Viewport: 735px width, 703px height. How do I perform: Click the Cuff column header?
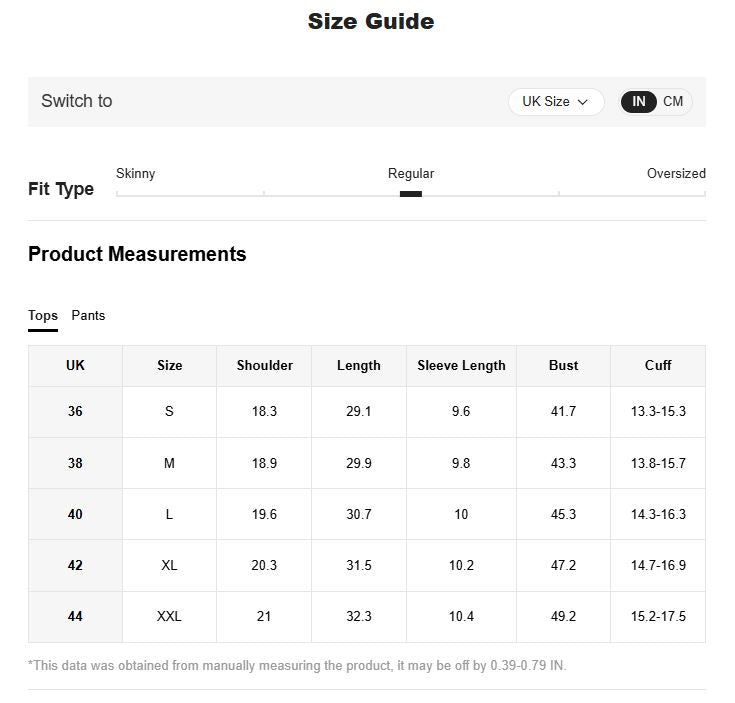(x=658, y=366)
